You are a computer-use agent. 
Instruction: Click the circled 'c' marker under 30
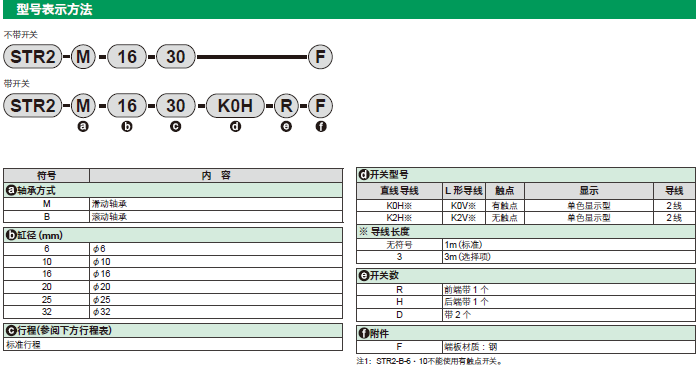tap(176, 127)
